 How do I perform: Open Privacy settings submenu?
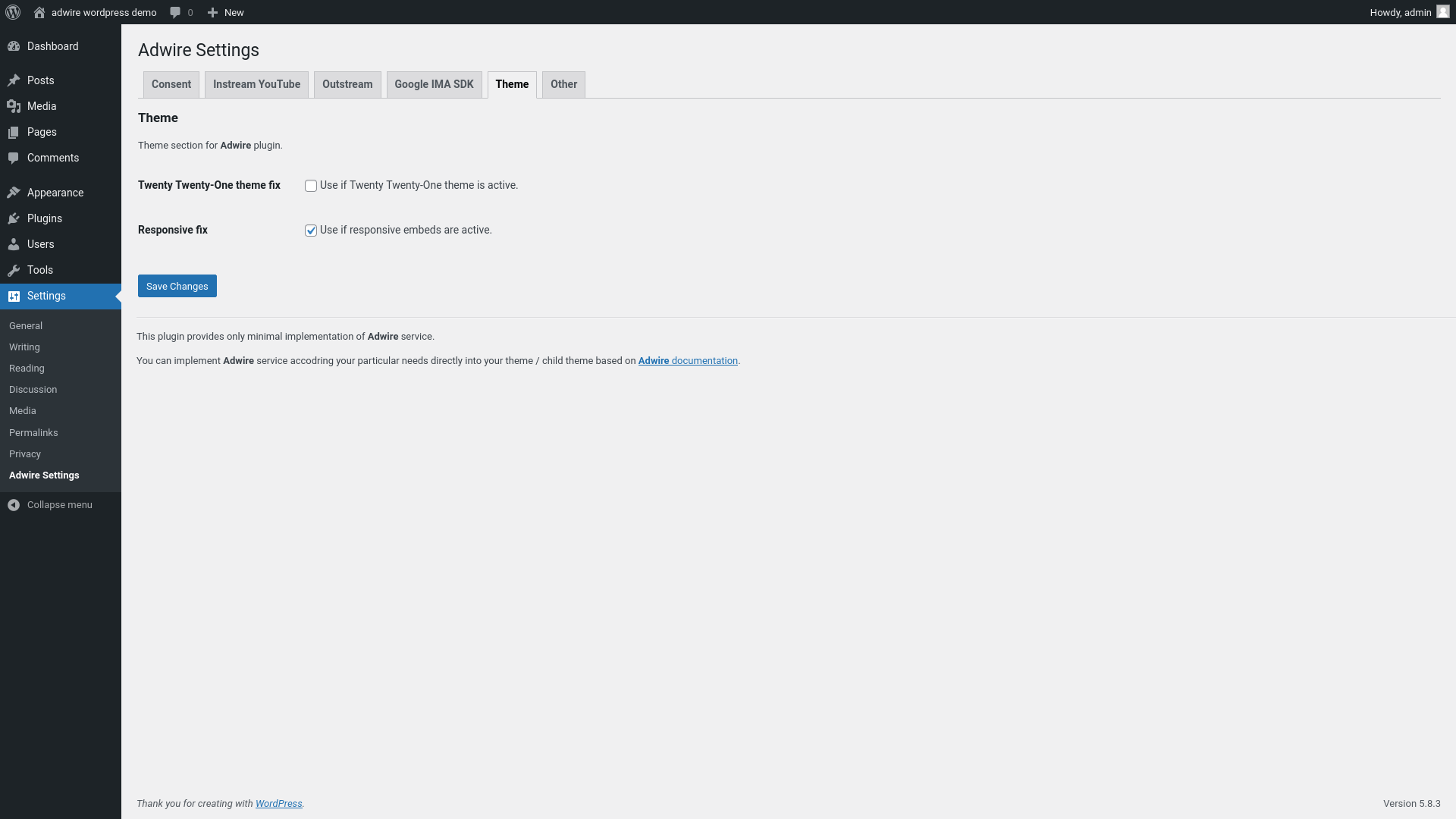coord(25,454)
